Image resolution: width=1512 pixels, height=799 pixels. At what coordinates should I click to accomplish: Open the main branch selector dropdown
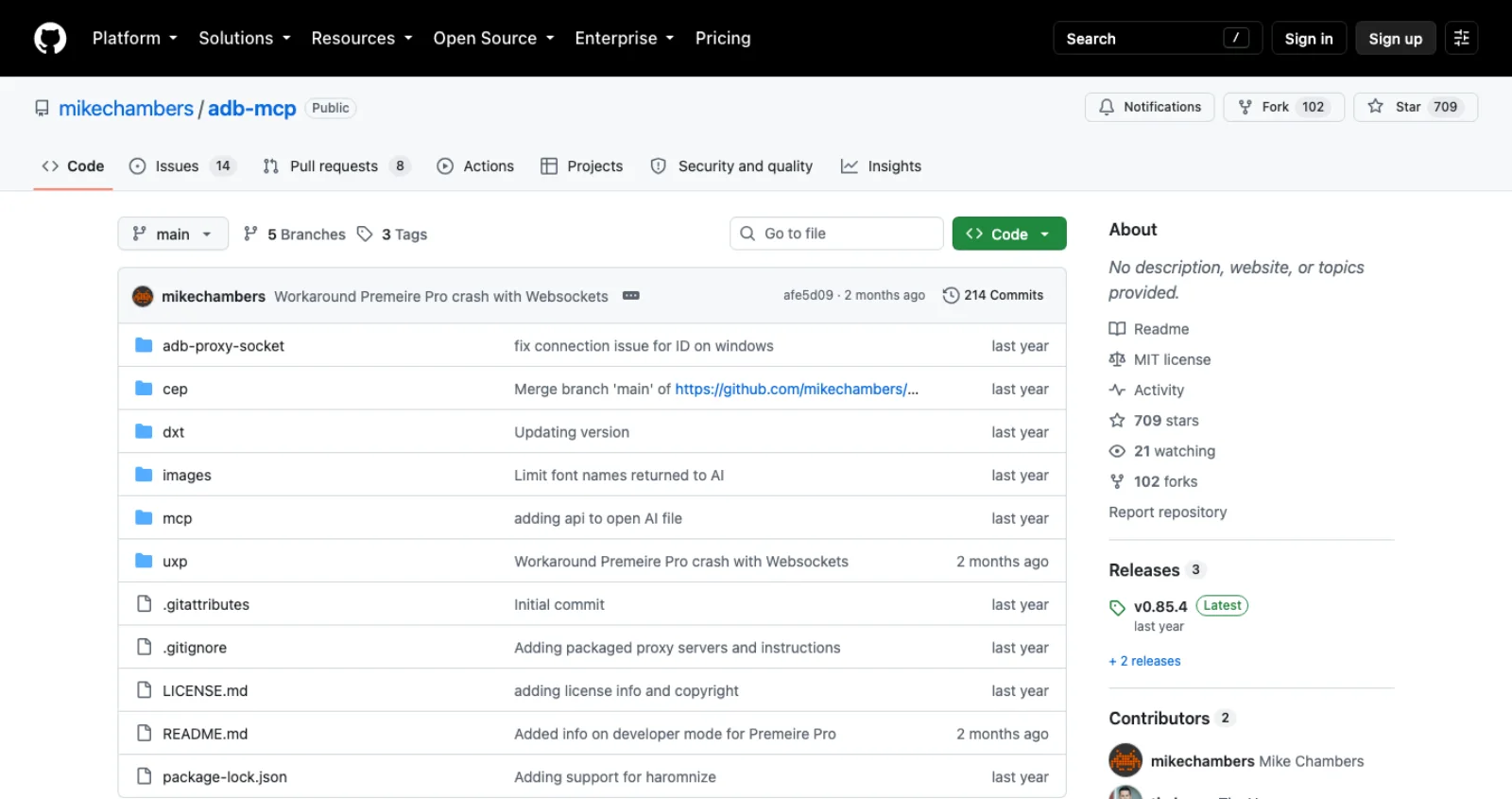tap(173, 234)
